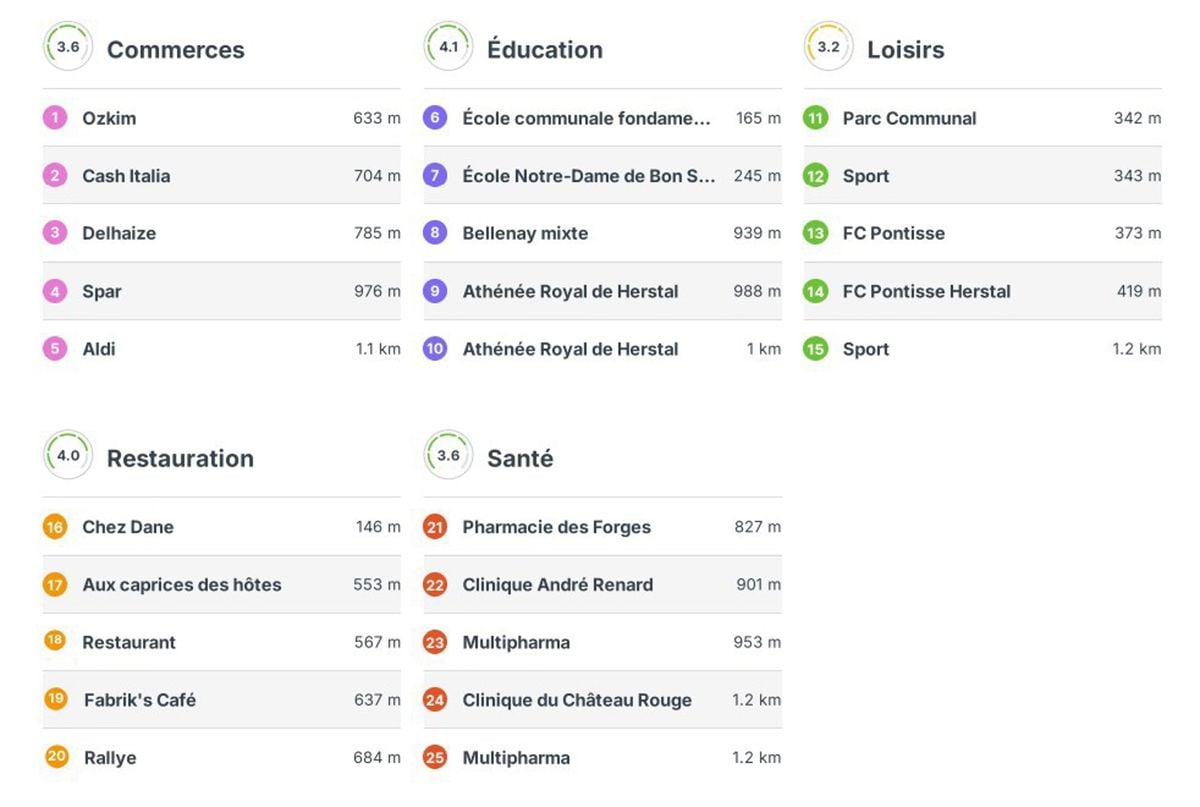Select the FC Pontisse Herstal name

[927, 291]
